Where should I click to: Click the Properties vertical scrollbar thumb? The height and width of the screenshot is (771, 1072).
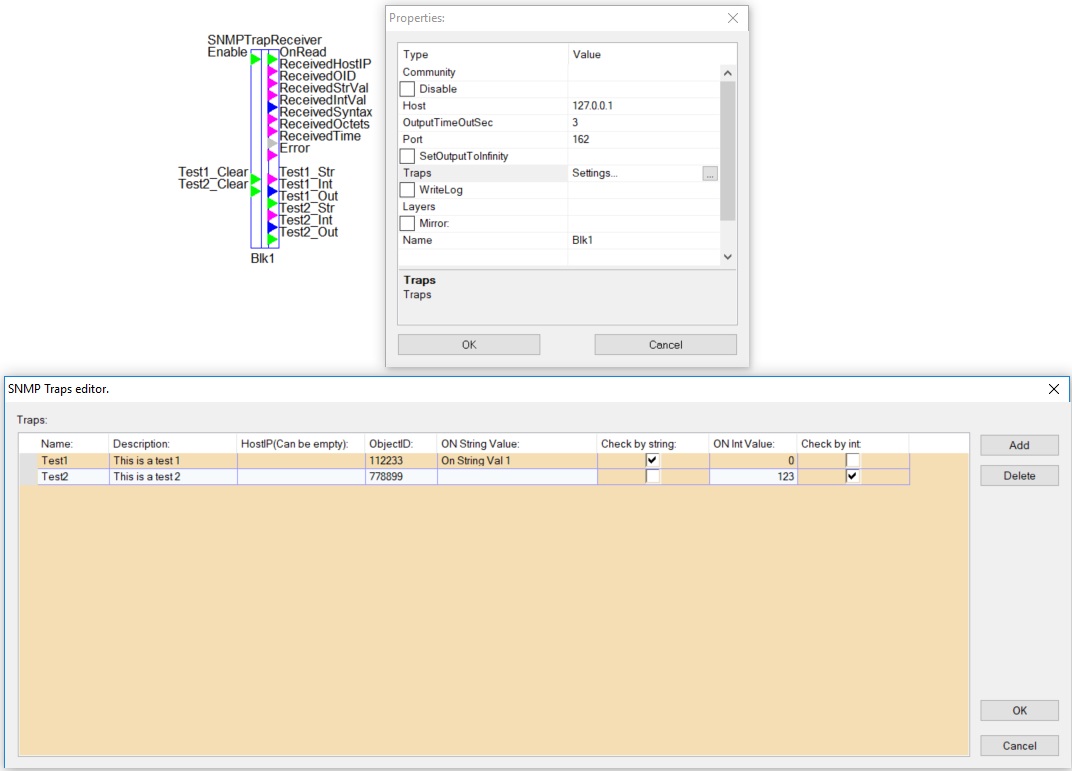(x=727, y=150)
